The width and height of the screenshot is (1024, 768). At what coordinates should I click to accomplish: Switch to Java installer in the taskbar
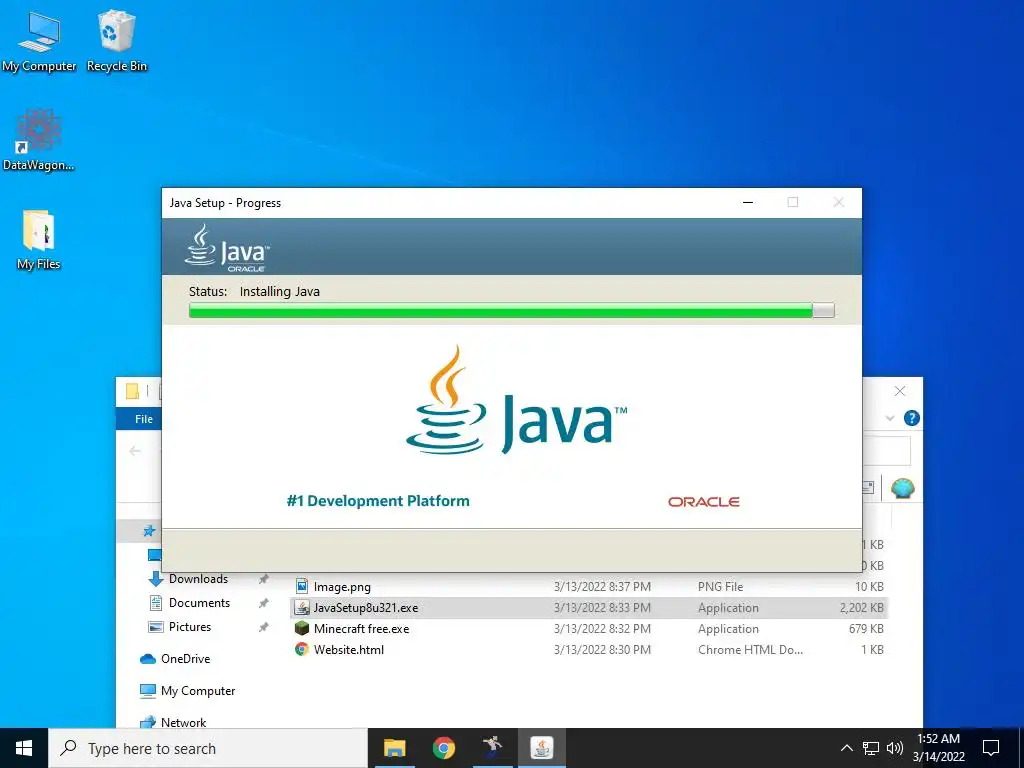pos(541,748)
